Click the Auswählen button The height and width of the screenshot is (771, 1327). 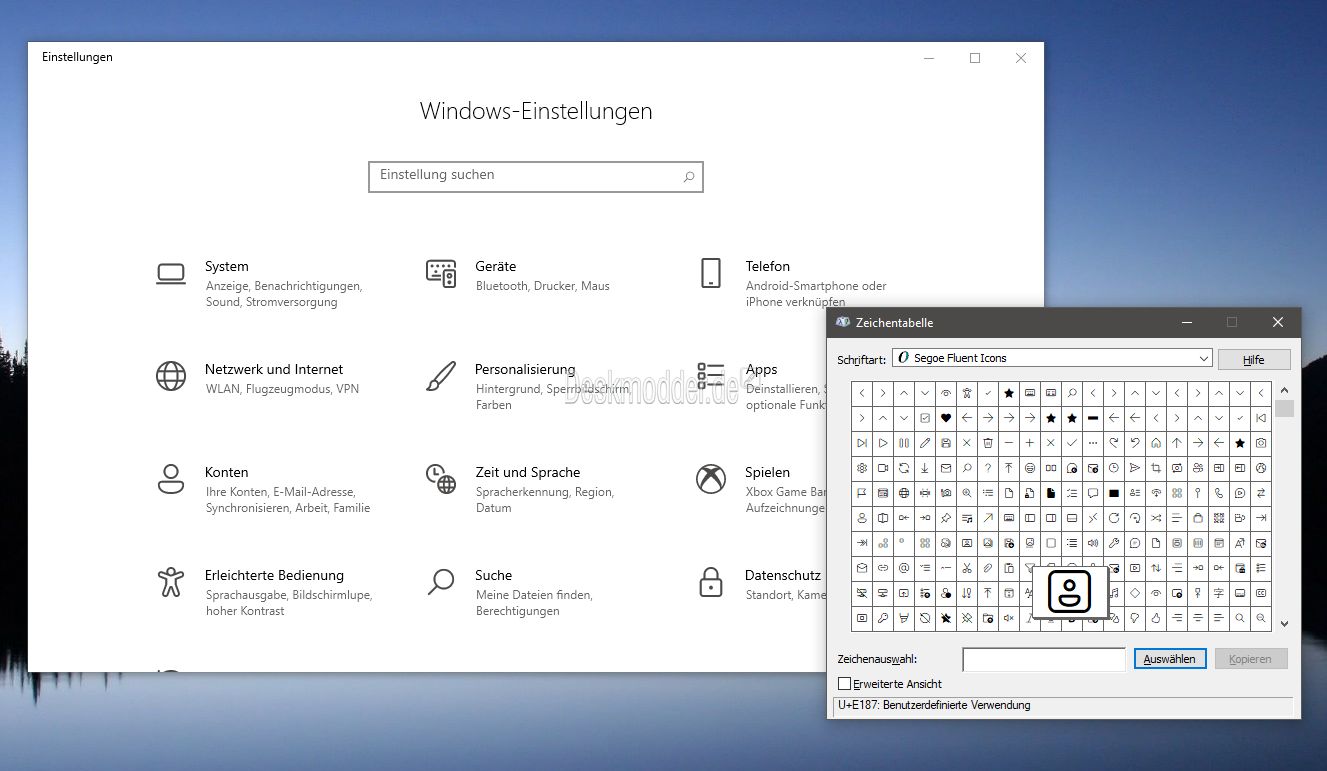click(x=1170, y=659)
